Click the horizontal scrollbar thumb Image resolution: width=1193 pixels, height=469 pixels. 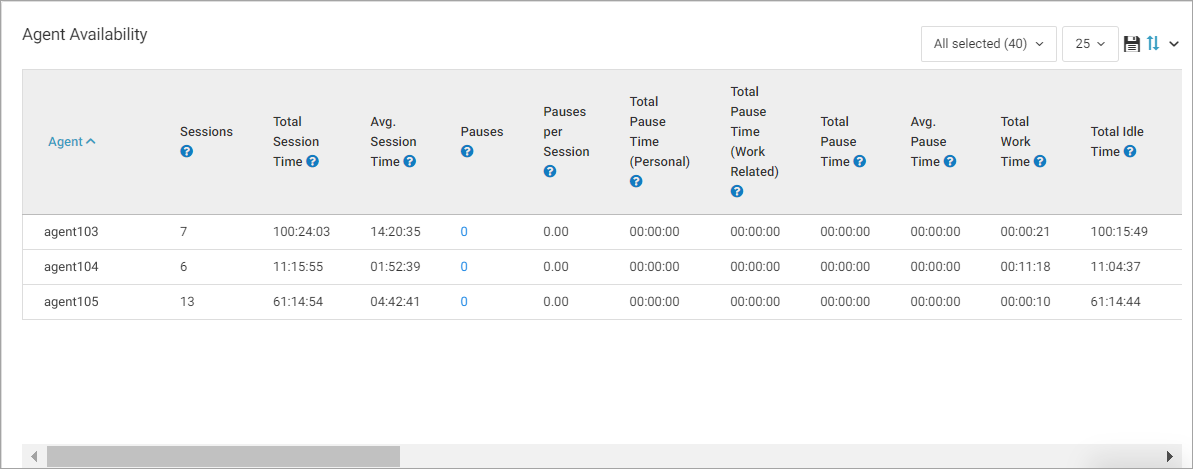(x=223, y=456)
